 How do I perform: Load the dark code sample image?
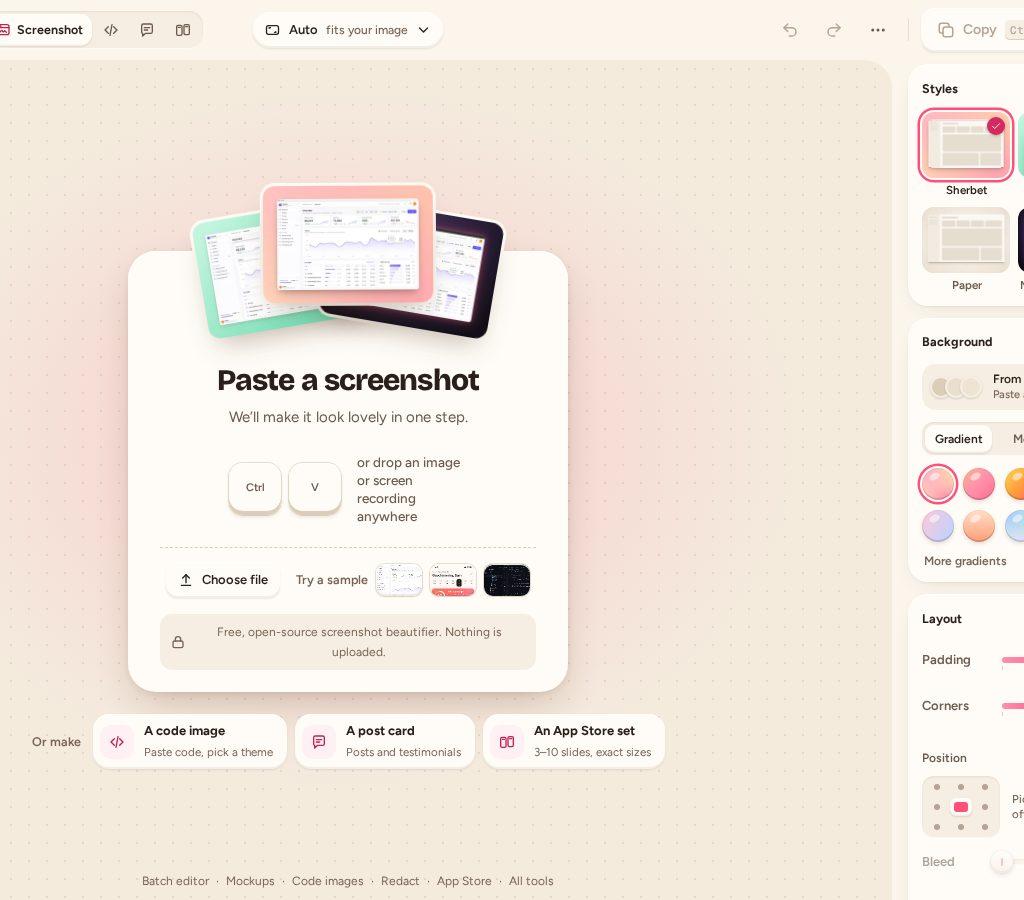click(x=507, y=580)
